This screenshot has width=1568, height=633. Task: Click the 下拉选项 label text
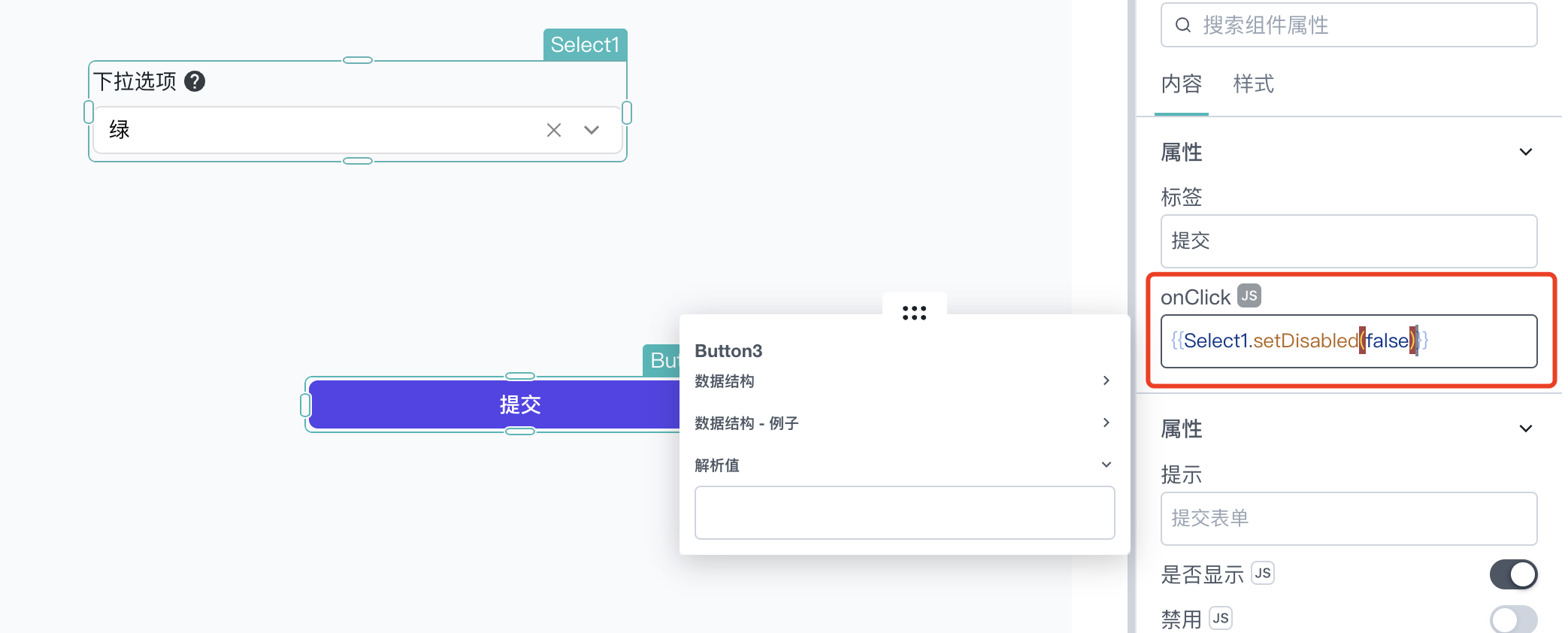[135, 81]
